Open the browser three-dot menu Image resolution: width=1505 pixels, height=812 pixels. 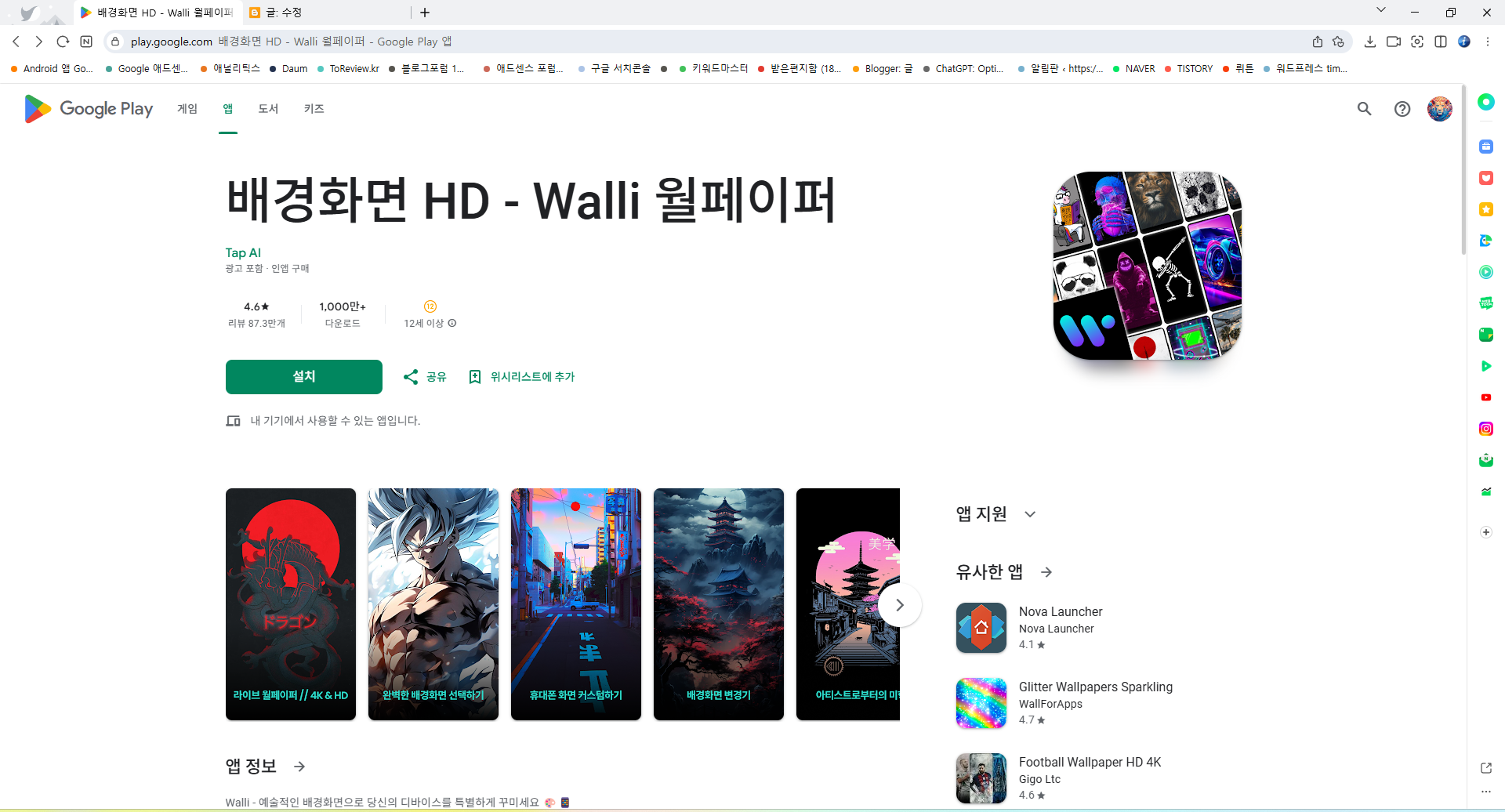[1488, 42]
